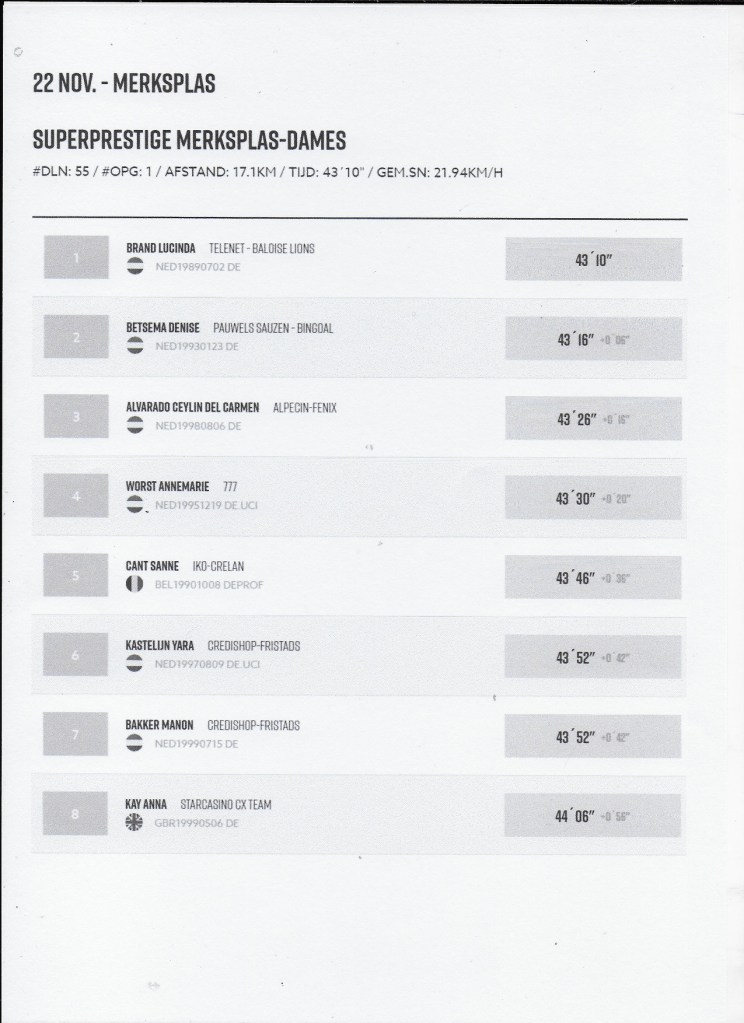This screenshot has width=744, height=1023.
Task: Click the flag icon under Bakker Manon
Action: [135, 744]
